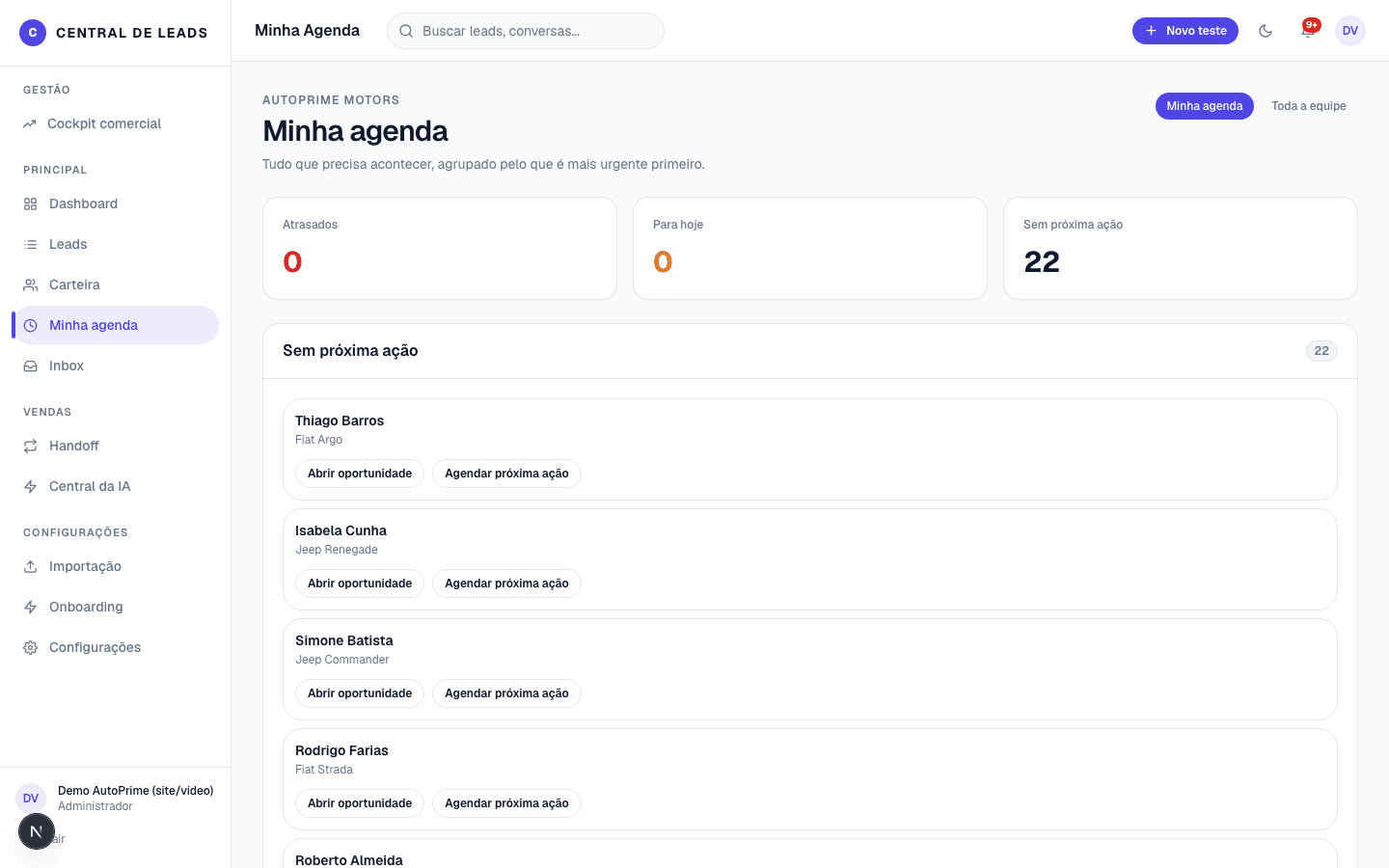Click the Jeep Commander vehicle text
The height and width of the screenshot is (868, 1389).
[x=342, y=660]
